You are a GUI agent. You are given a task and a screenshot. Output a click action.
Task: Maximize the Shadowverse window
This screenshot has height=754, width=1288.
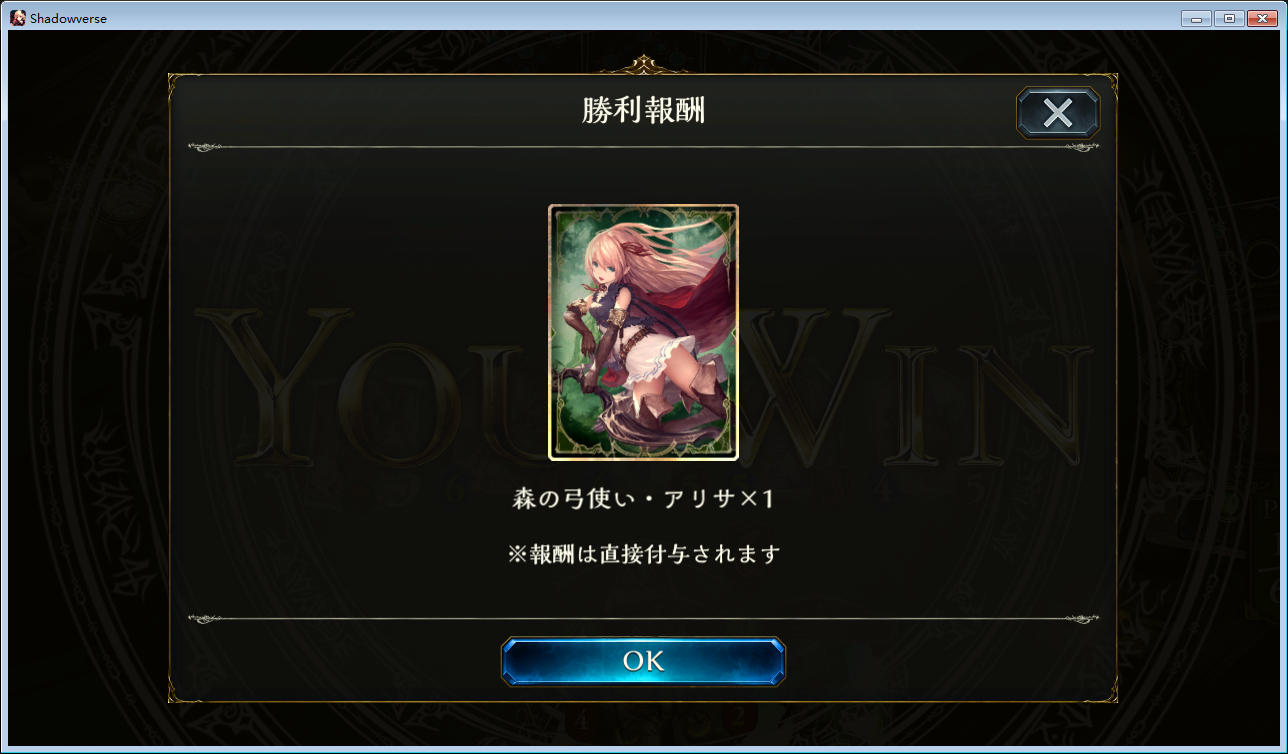coord(1228,18)
